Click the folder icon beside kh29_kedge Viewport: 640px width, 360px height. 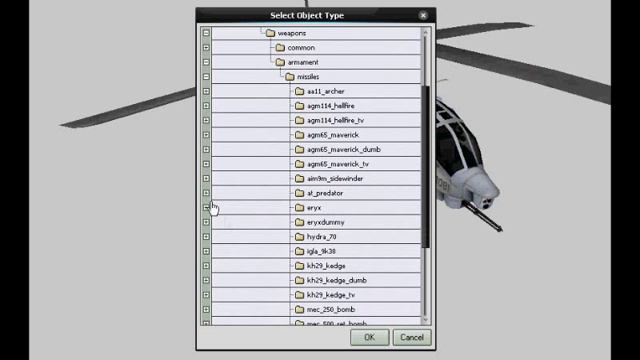coord(300,266)
